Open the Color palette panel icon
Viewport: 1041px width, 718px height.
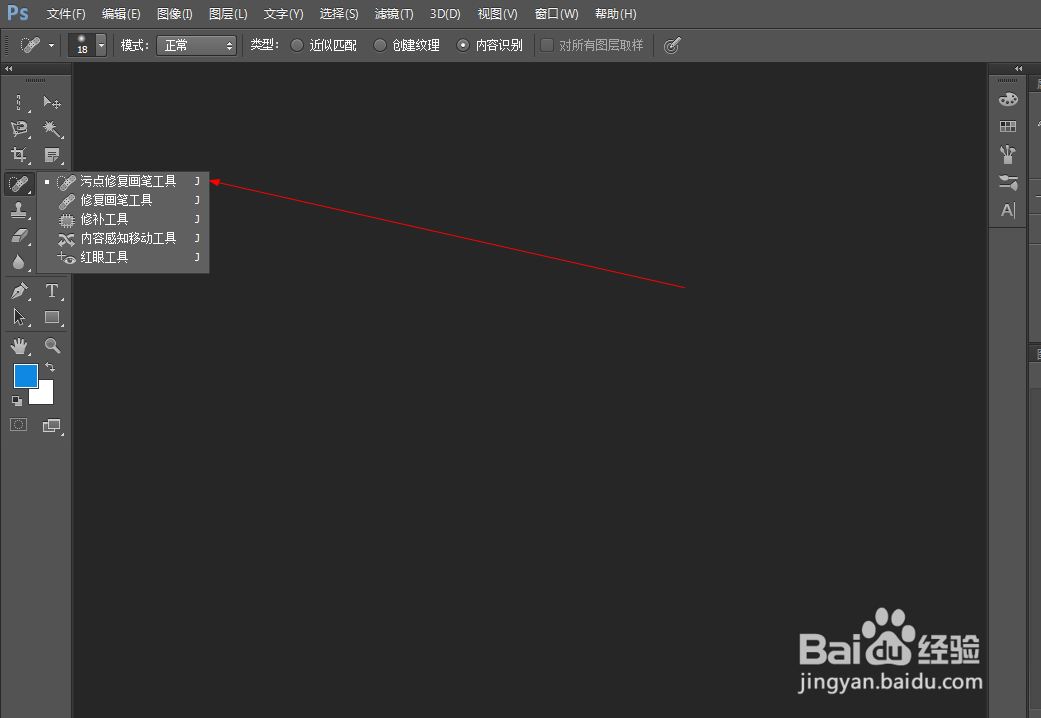1008,100
